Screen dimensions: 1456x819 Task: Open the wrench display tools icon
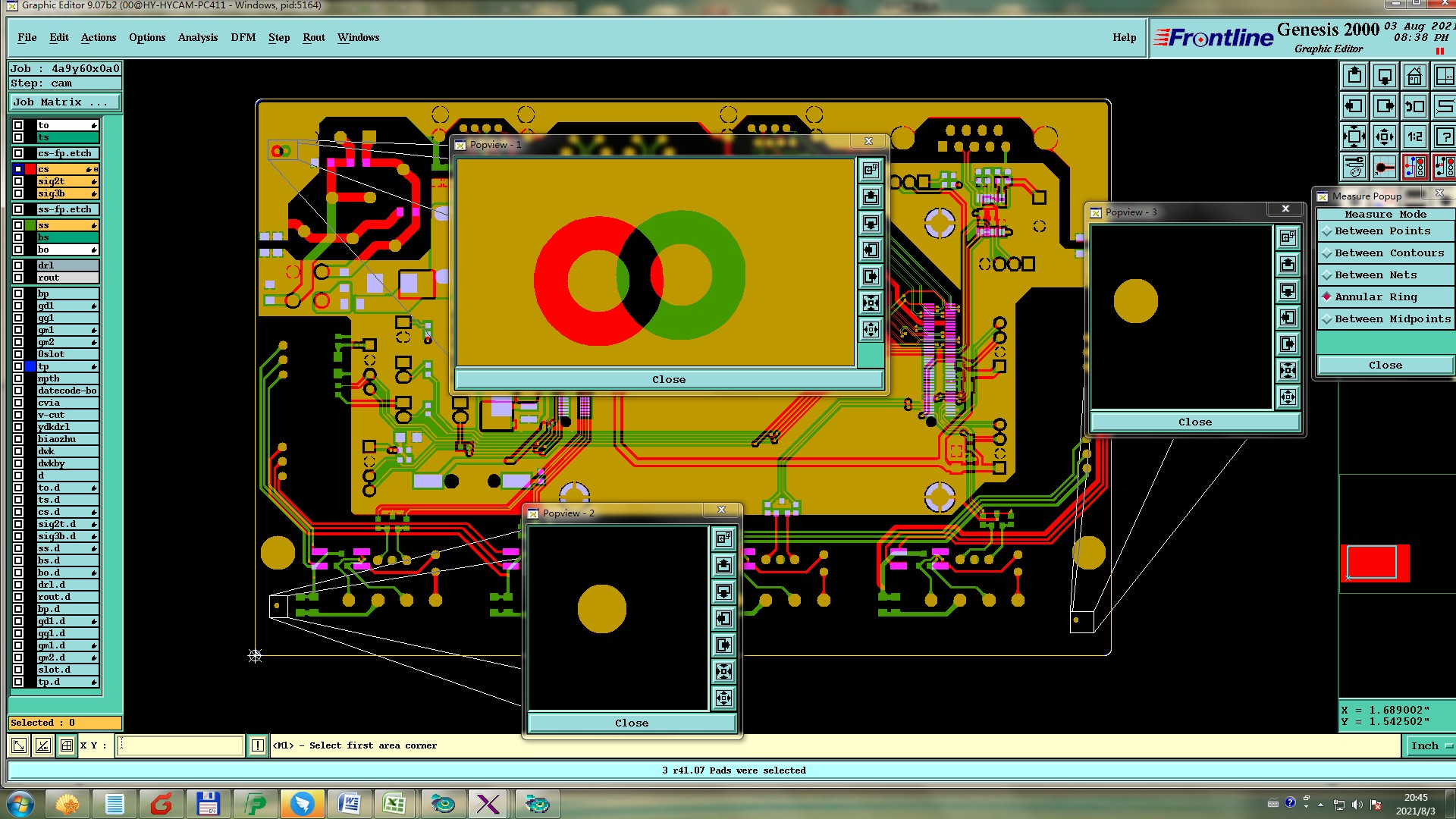pos(1354,166)
